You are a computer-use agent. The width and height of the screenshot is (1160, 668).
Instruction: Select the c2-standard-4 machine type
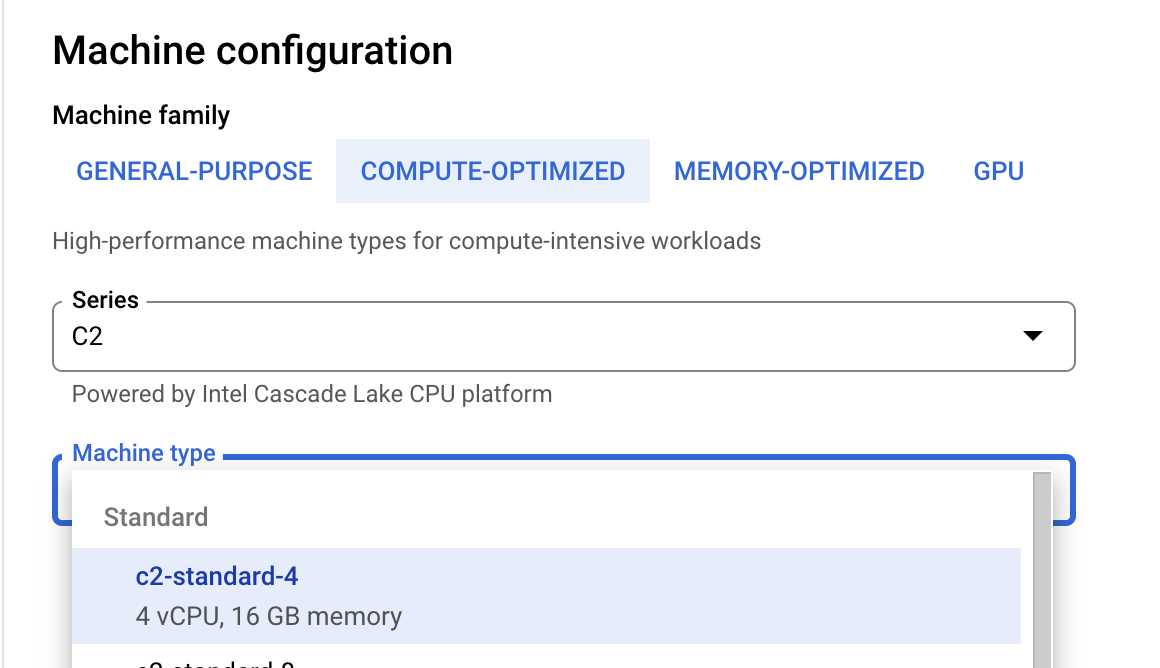[x=216, y=576]
